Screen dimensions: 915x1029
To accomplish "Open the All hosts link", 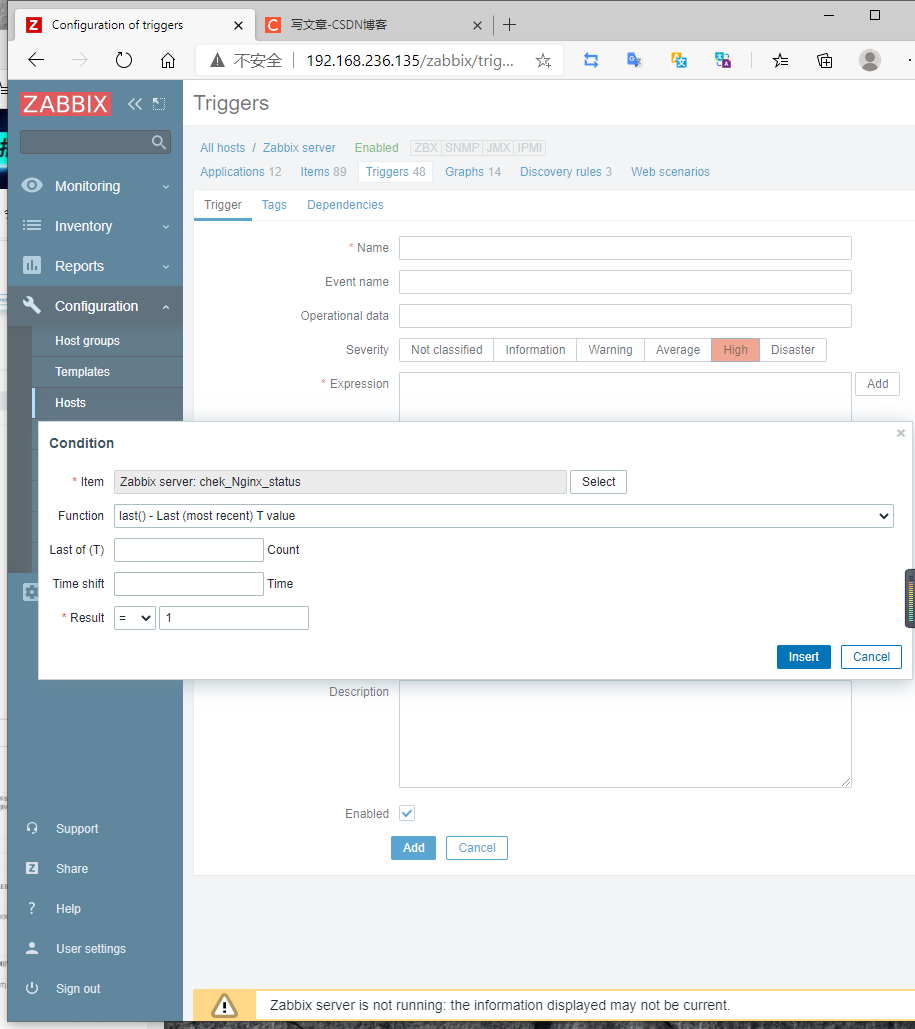I will point(223,148).
